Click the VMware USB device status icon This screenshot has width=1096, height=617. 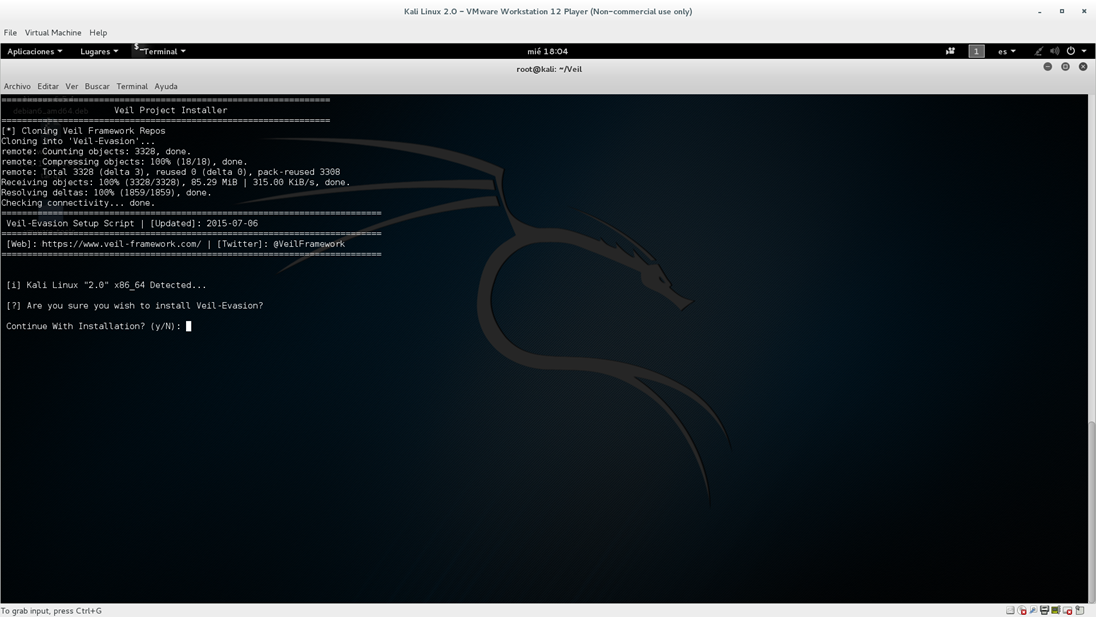[x=1033, y=610]
